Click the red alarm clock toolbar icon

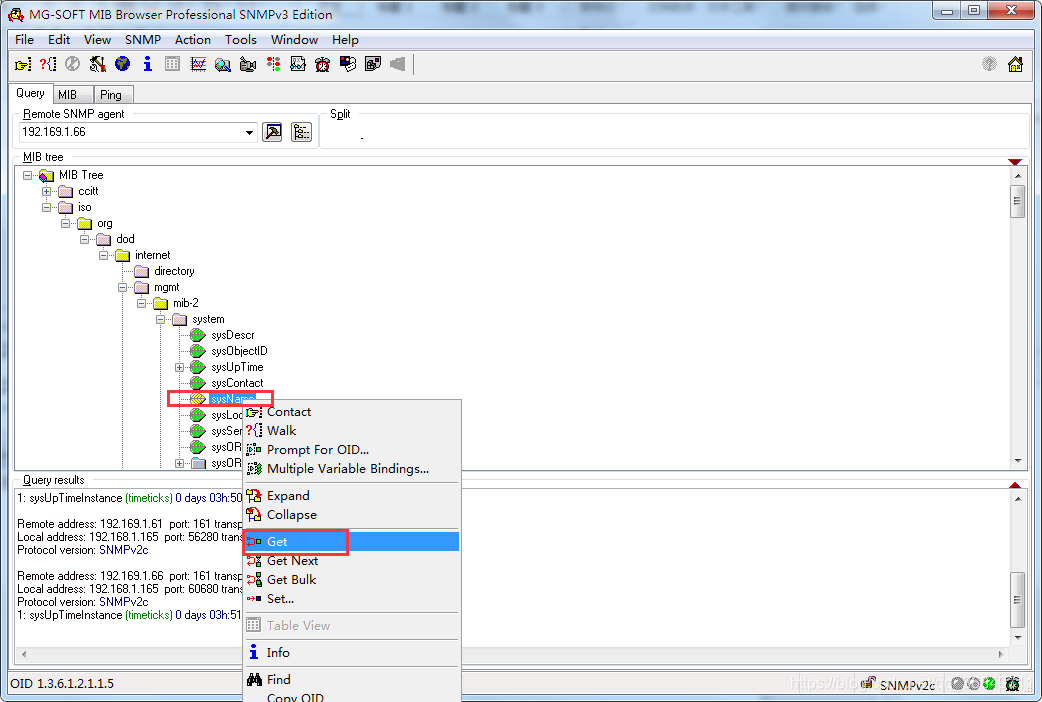coord(323,64)
